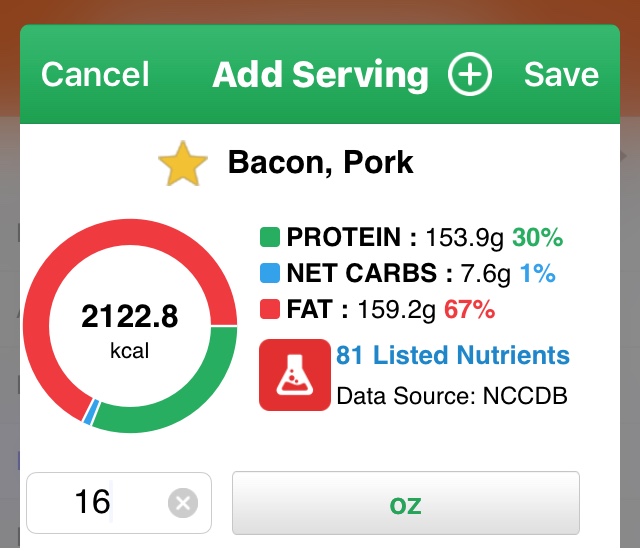Open the oz unit selector
640x551 pixels.
tap(406, 504)
